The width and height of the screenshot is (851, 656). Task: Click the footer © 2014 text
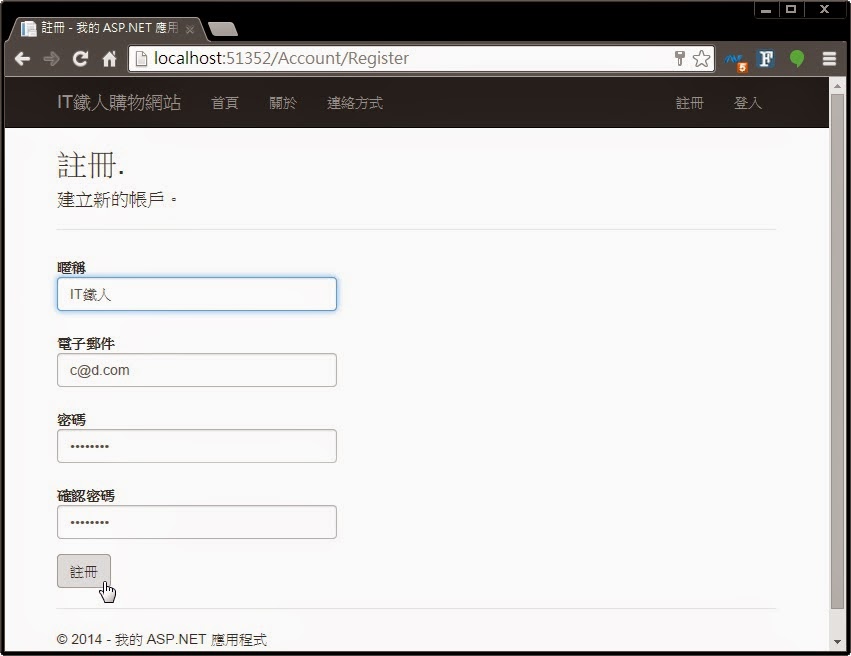click(x=162, y=639)
